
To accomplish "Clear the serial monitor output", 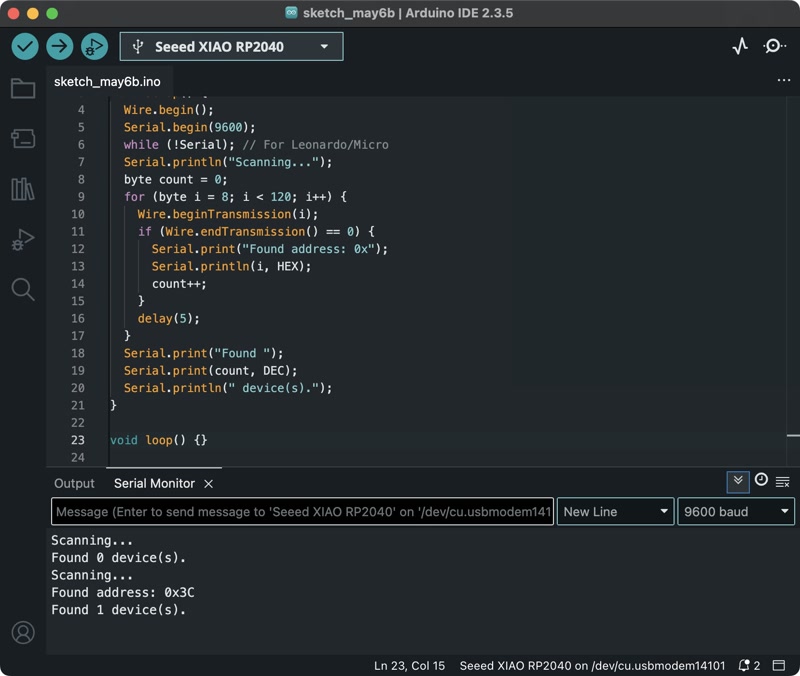I will pyautogui.click(x=783, y=482).
